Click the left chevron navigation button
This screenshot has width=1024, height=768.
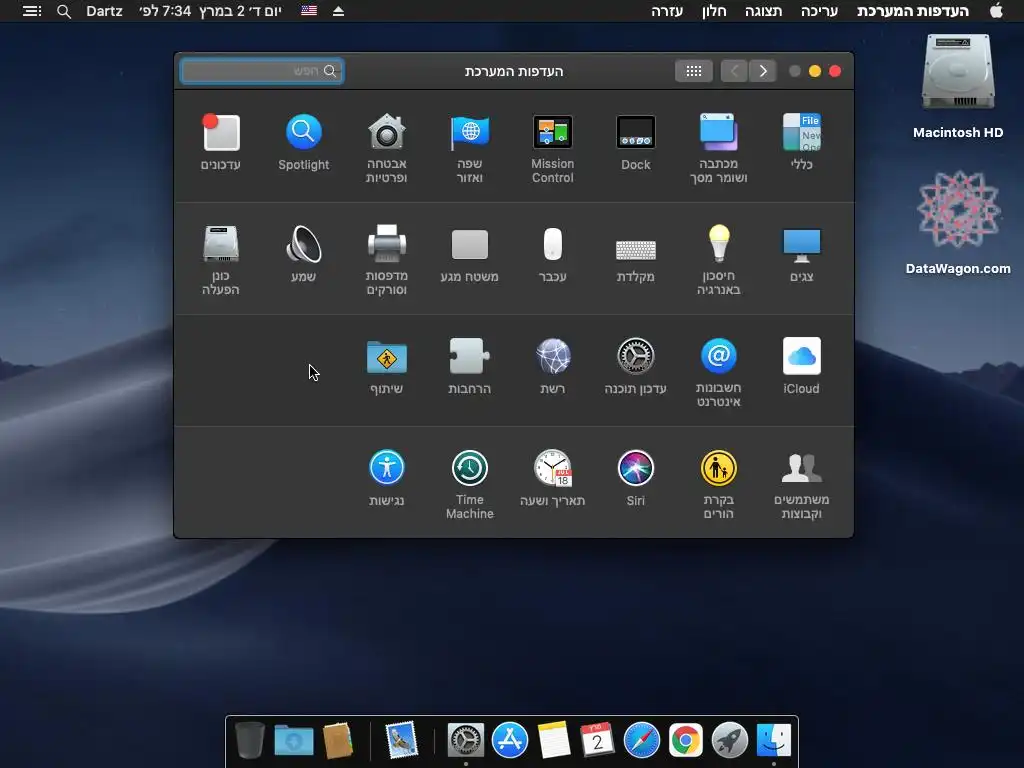734,71
